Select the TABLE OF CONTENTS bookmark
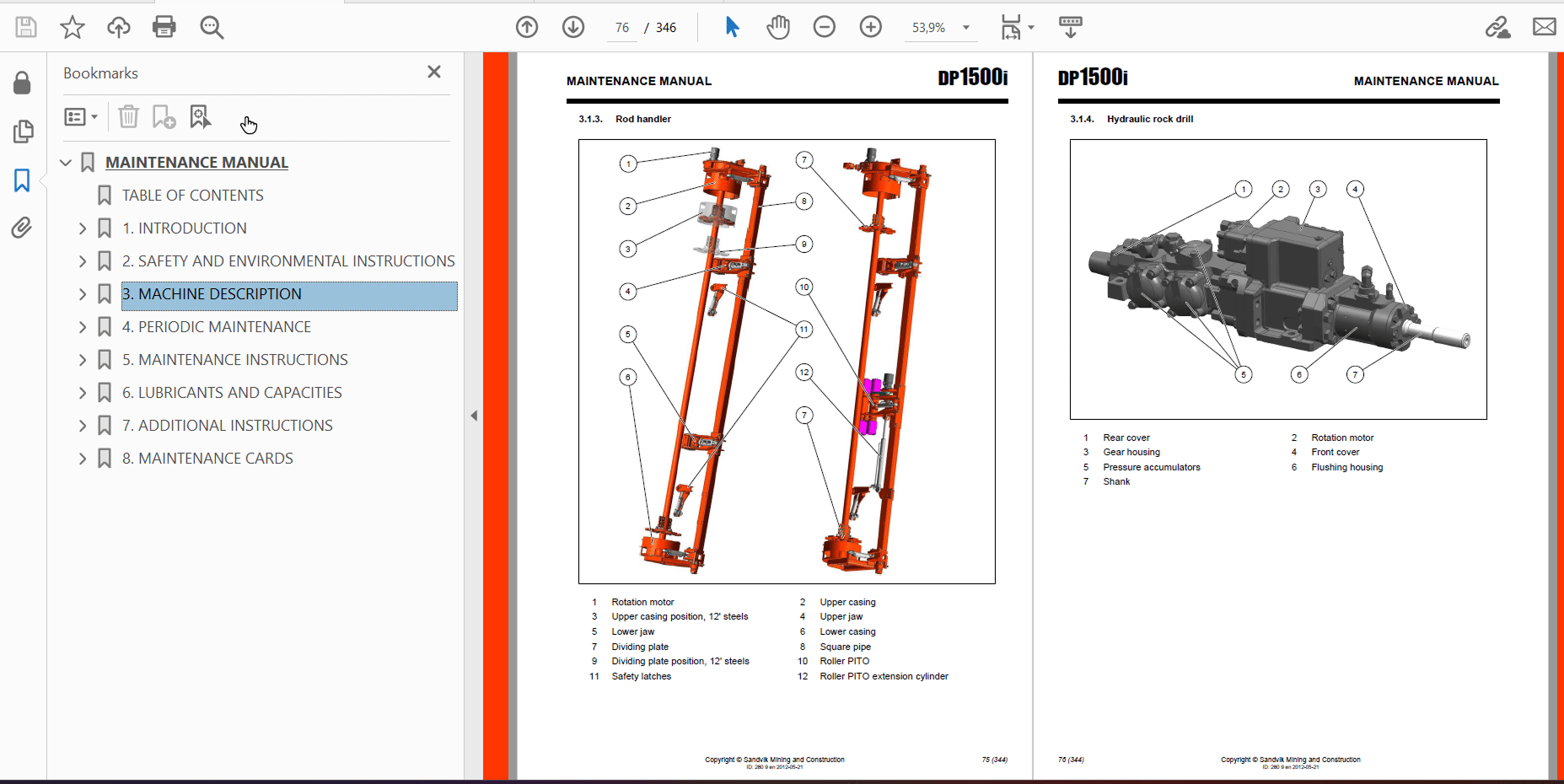 coord(192,196)
